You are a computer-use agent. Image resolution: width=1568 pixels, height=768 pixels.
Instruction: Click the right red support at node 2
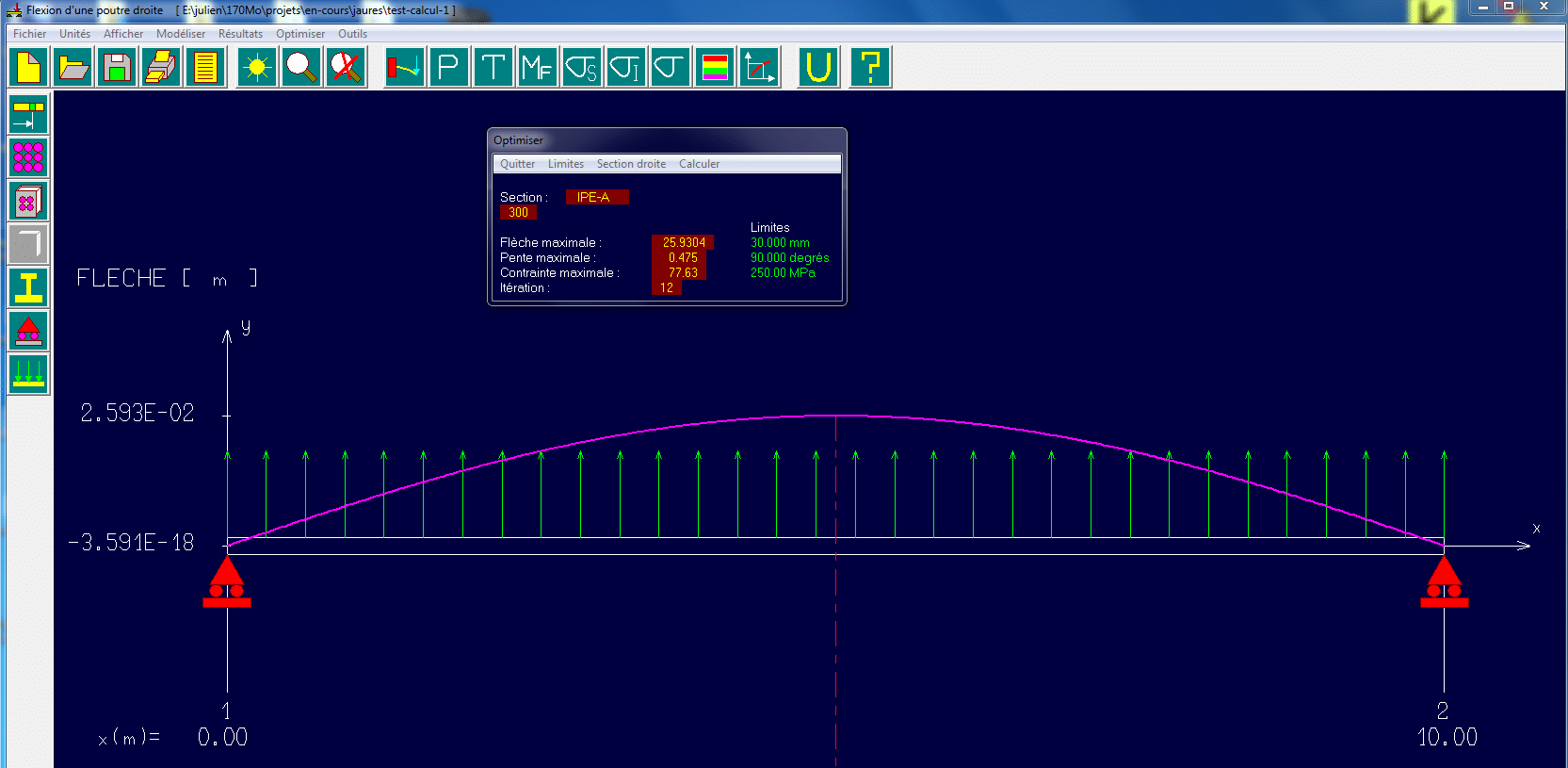(x=1445, y=581)
